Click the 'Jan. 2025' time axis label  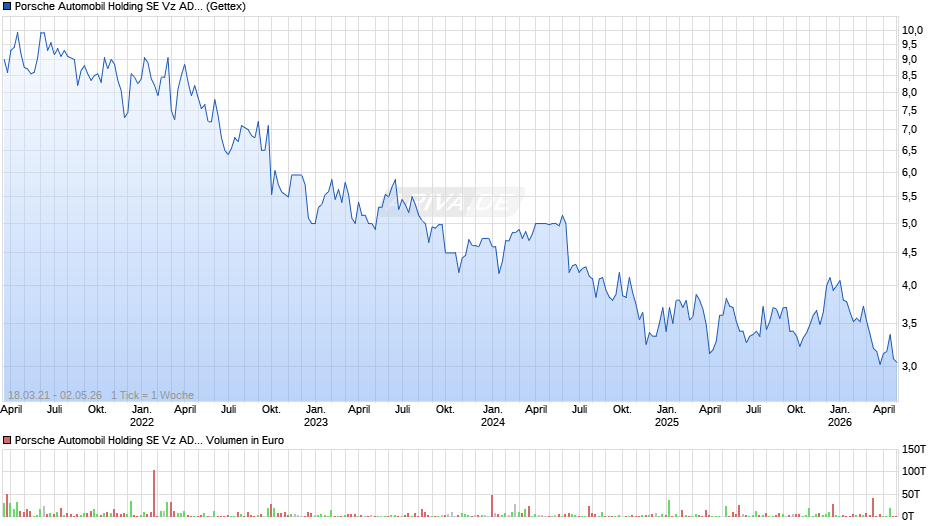[667, 416]
